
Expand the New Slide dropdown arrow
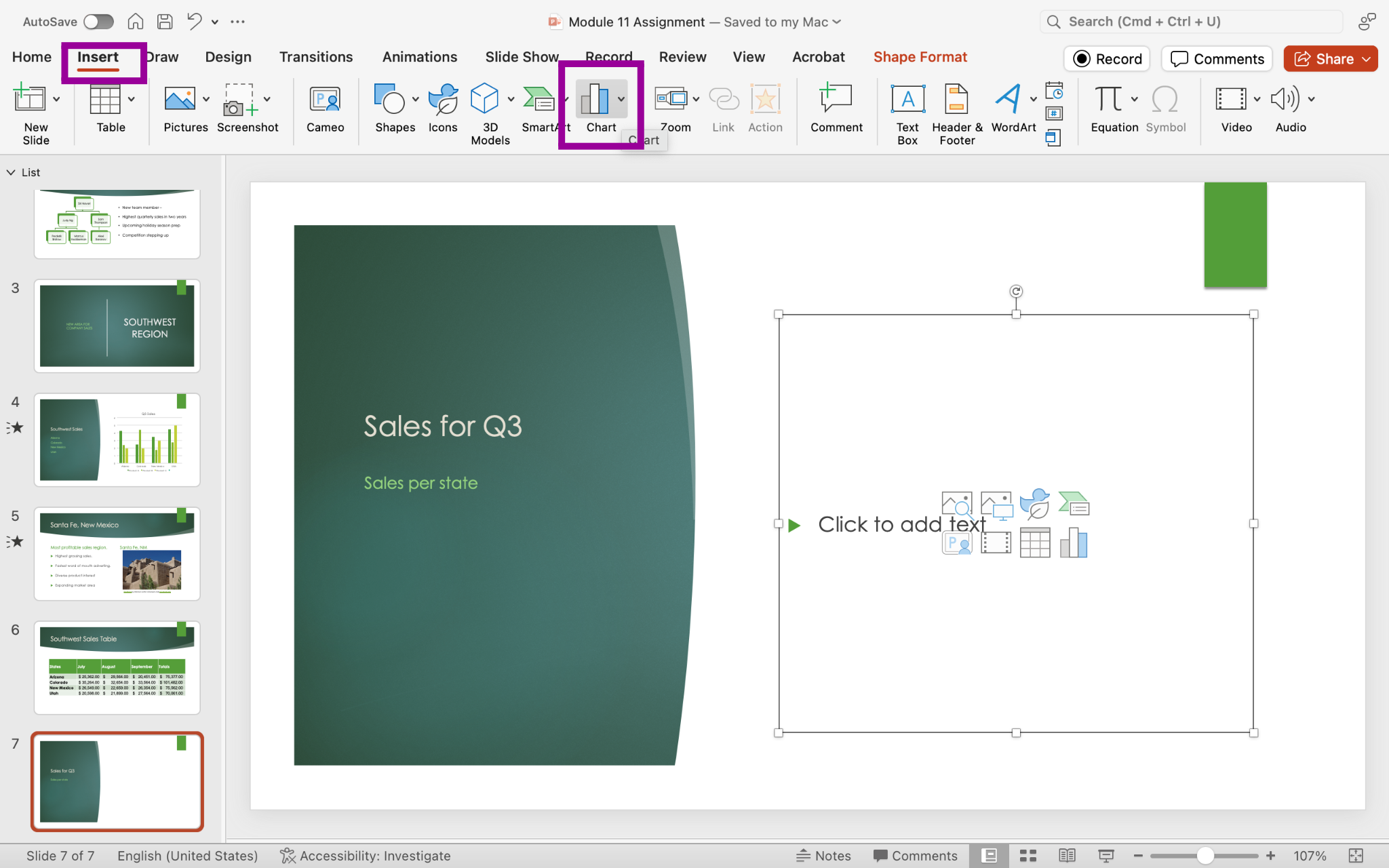[57, 100]
